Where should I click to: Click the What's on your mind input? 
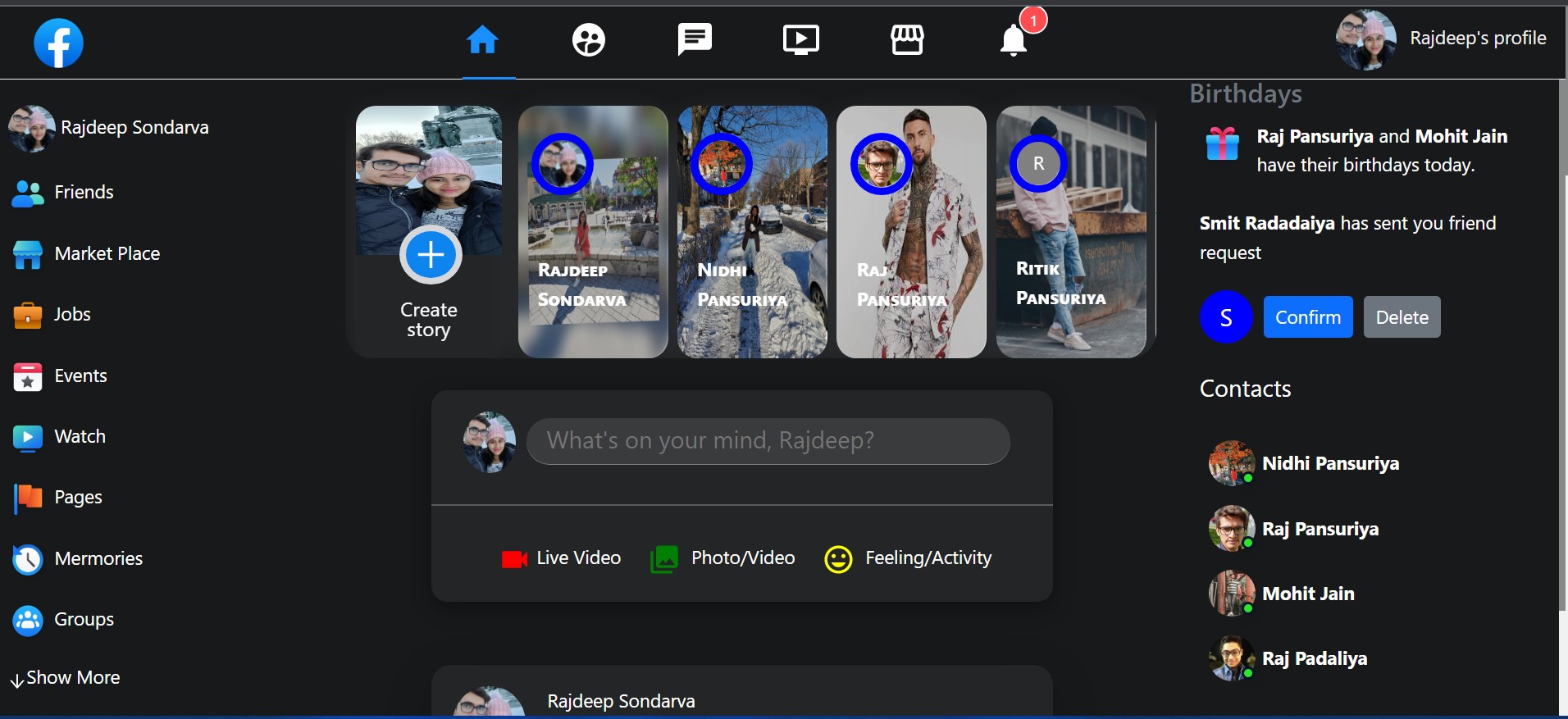(x=768, y=441)
